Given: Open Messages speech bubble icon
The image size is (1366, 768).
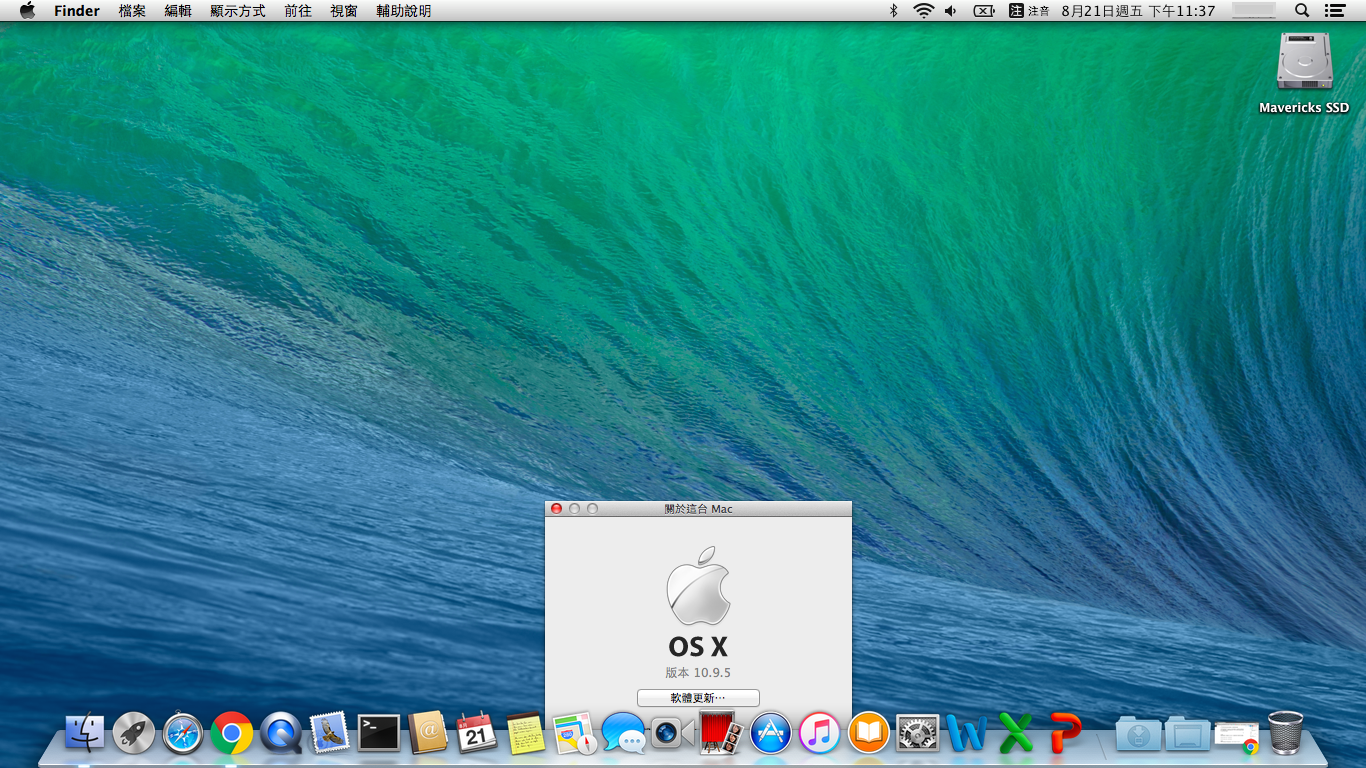Looking at the screenshot, I should [x=624, y=733].
